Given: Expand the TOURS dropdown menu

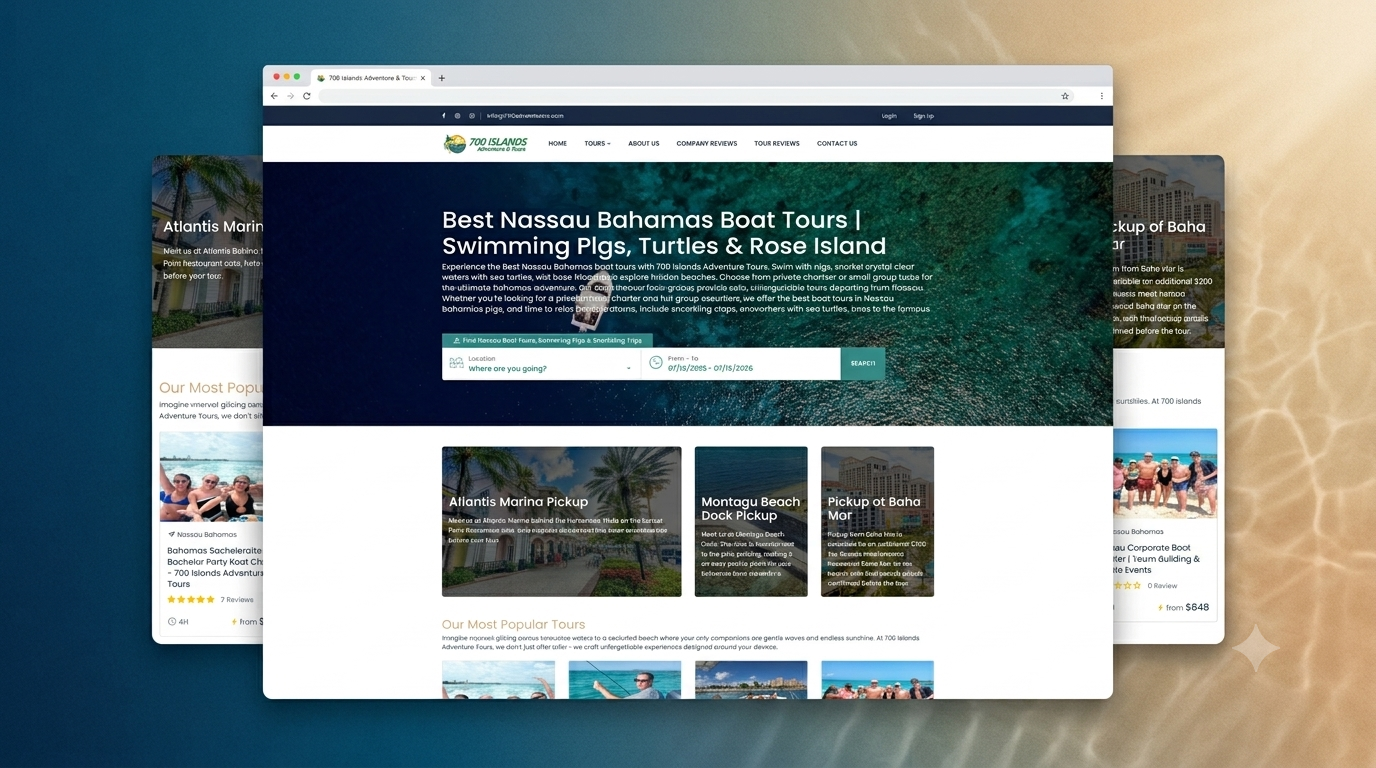Looking at the screenshot, I should coord(597,144).
